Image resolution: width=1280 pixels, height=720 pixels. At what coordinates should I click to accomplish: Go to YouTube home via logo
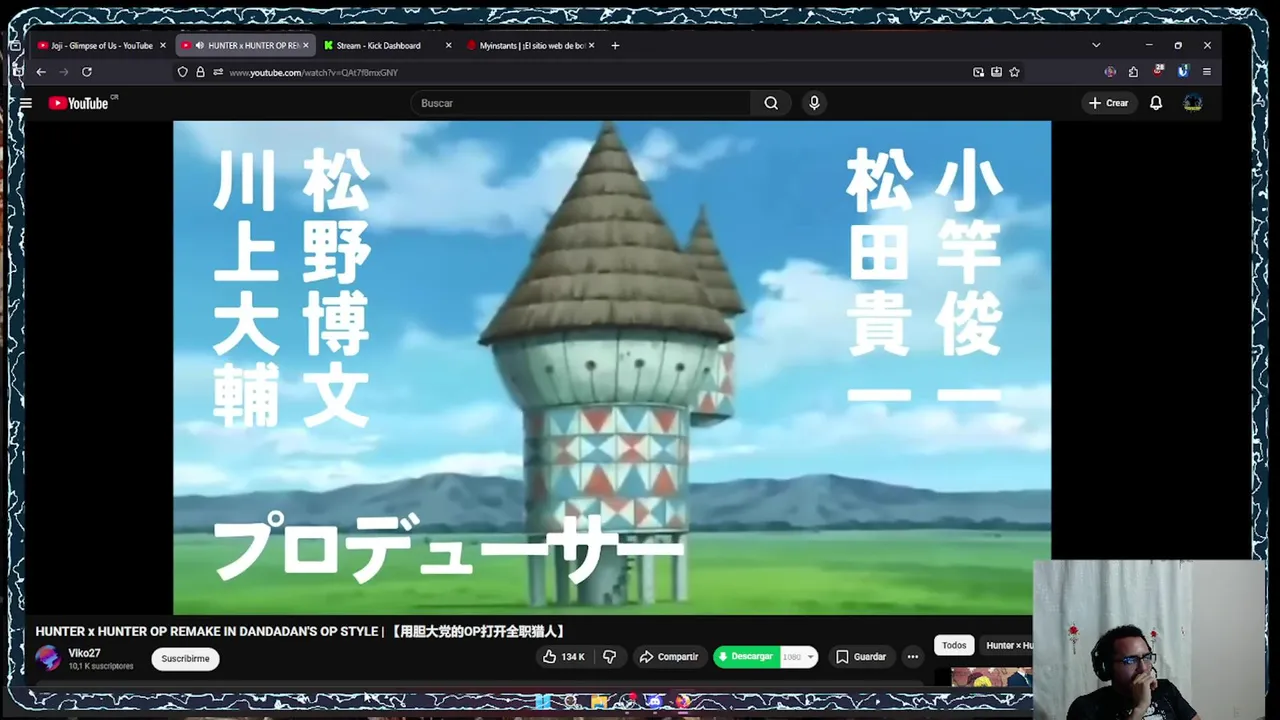coord(79,103)
